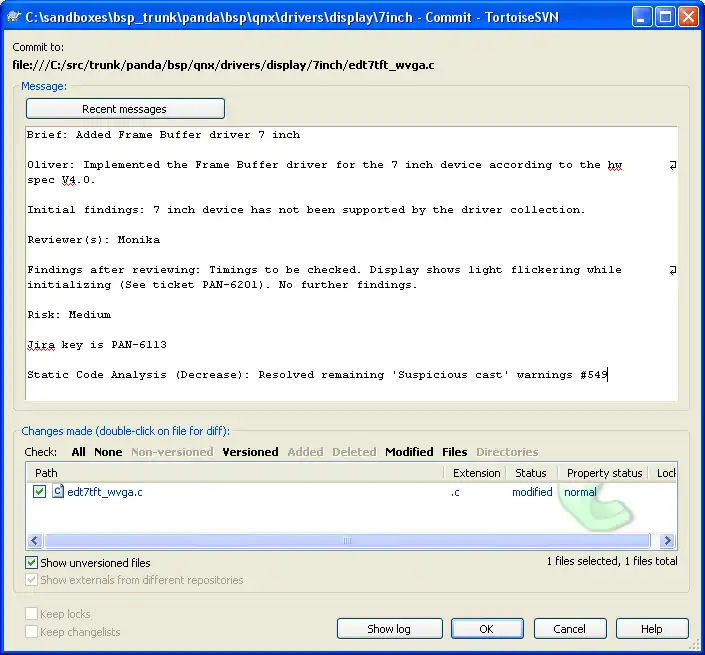Click the horizontal scrollbar thumb in file list

pyautogui.click(x=348, y=540)
